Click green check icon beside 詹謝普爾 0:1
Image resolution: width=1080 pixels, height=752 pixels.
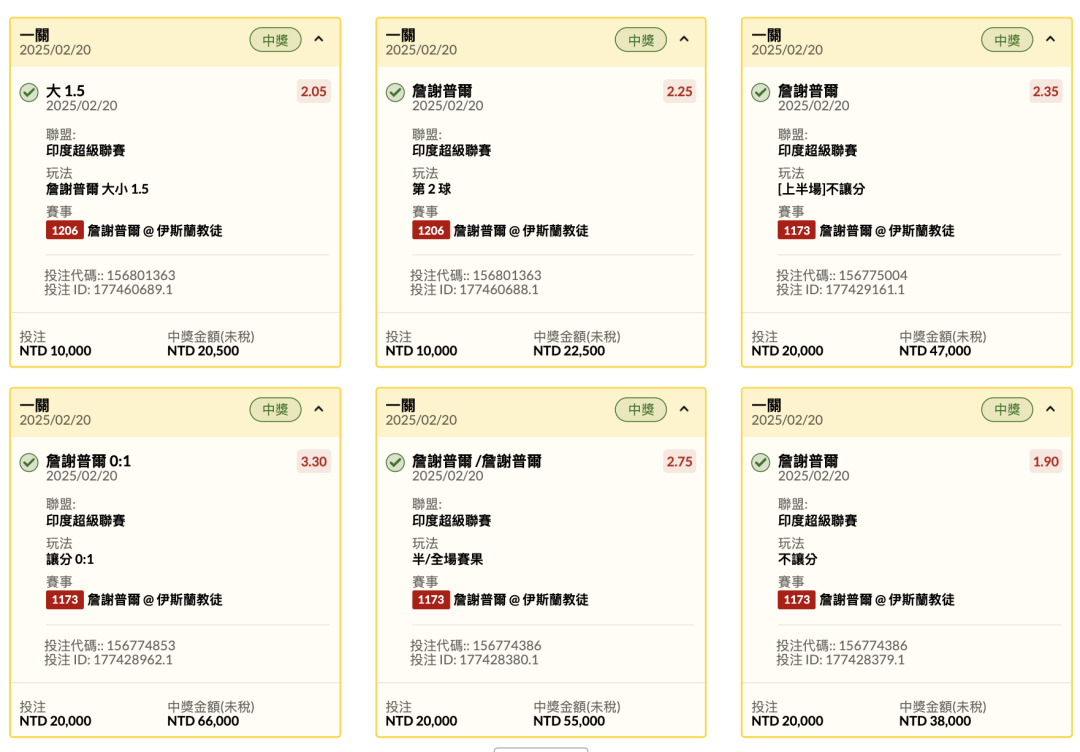29,462
